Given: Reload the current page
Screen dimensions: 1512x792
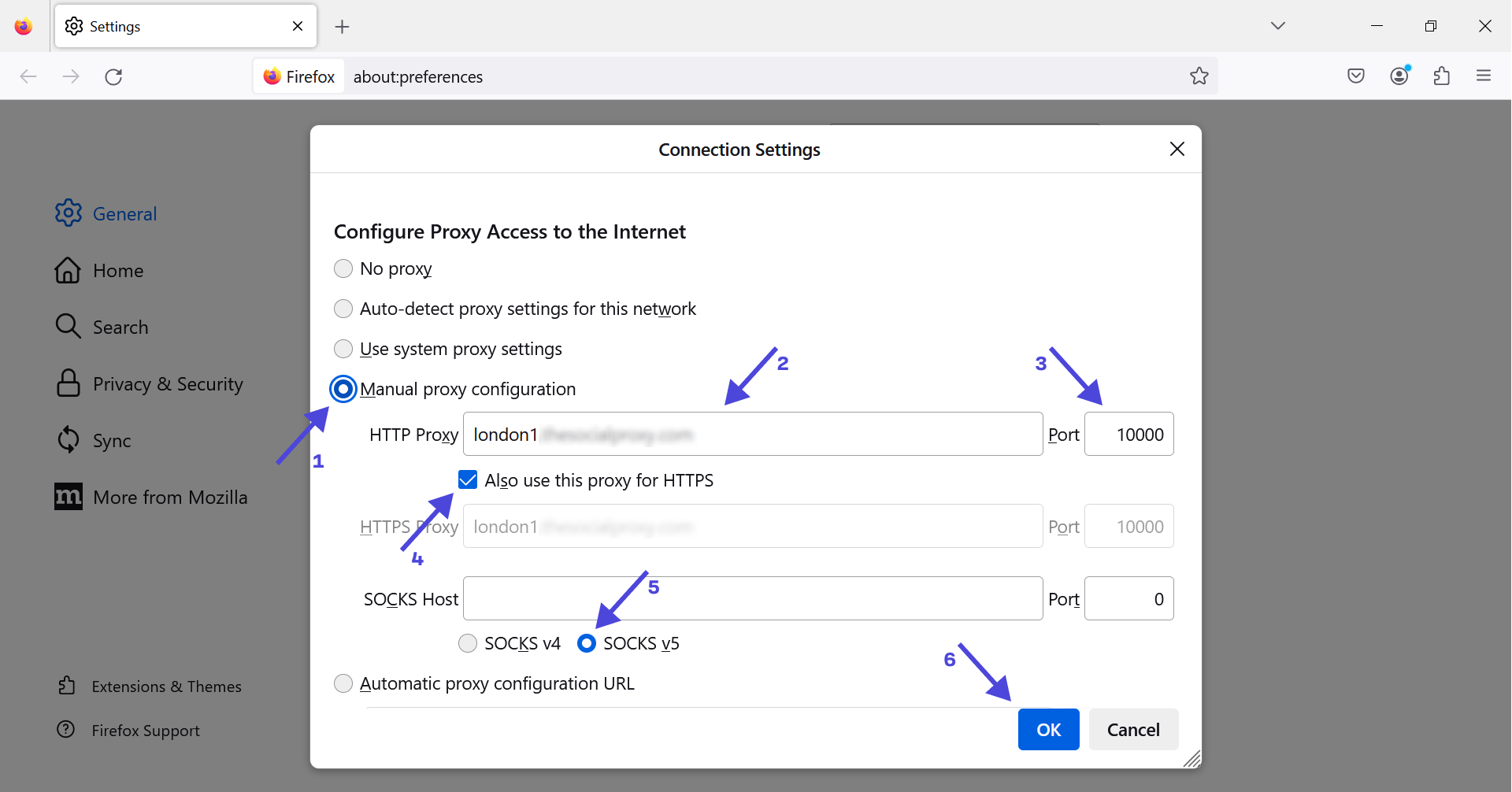Looking at the screenshot, I should tap(113, 76).
